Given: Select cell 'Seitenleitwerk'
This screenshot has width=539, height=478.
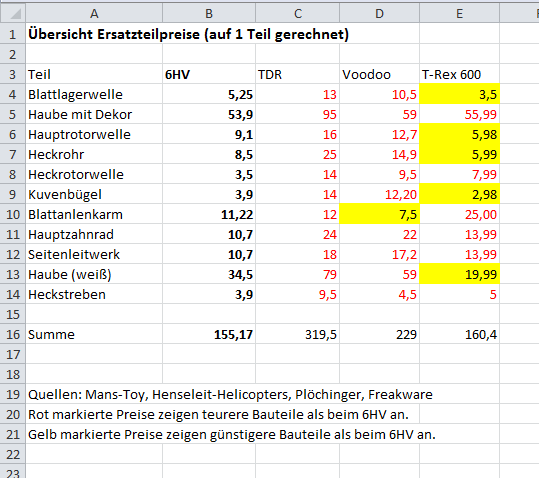Looking at the screenshot, I should [94, 254].
